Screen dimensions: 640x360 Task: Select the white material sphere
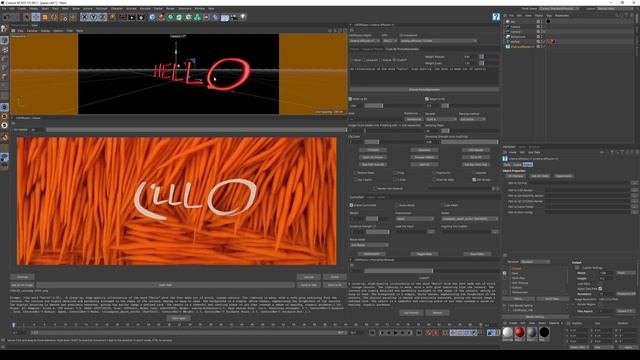[507, 332]
